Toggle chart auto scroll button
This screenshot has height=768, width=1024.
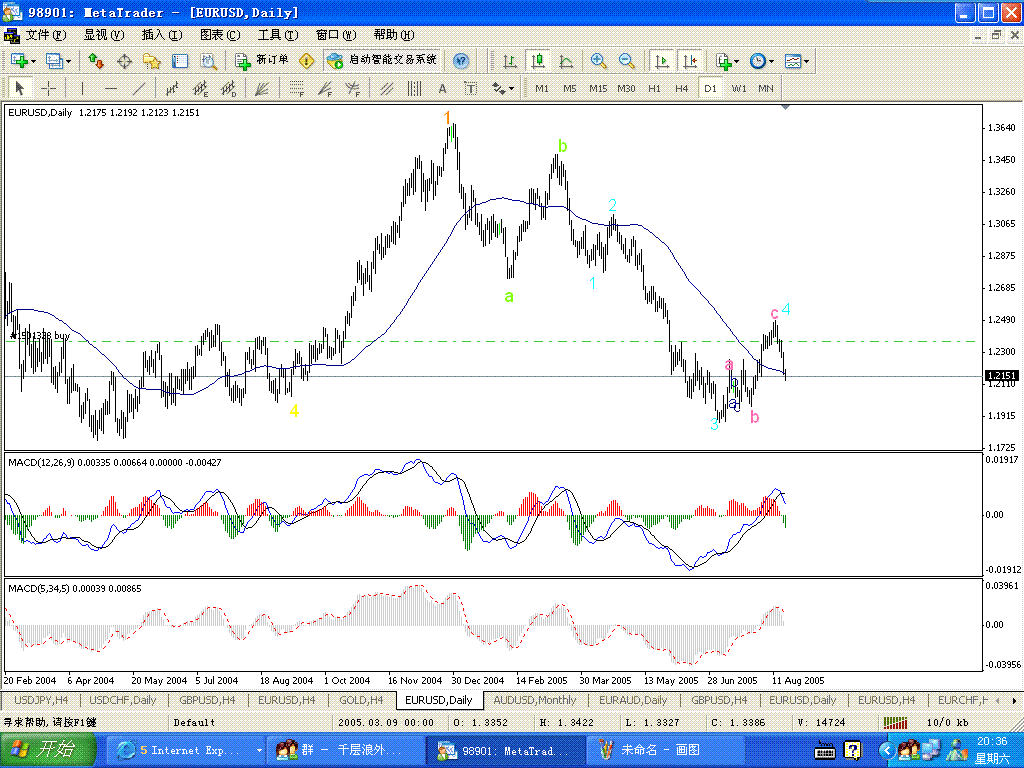[661, 61]
